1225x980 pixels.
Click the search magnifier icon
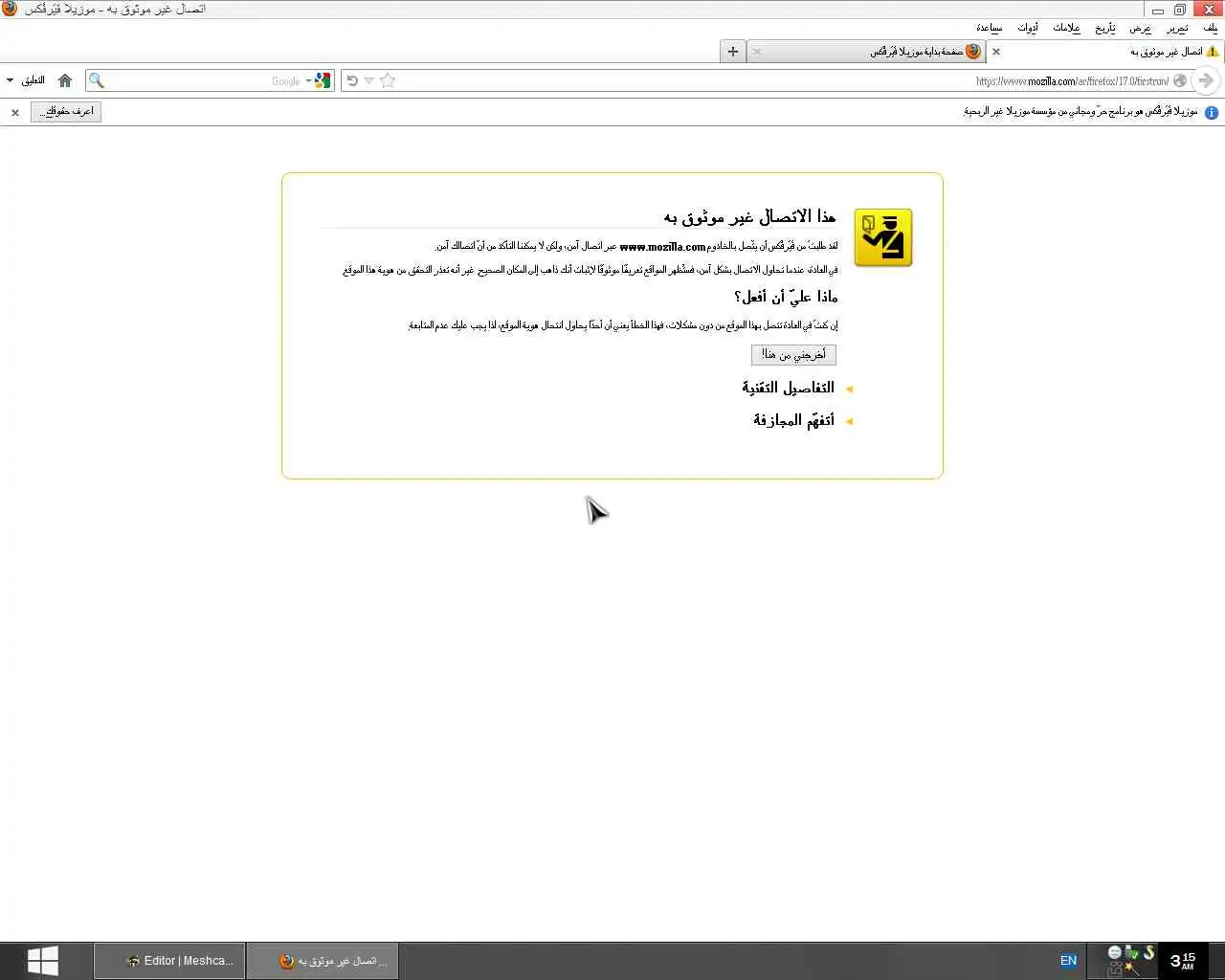[x=97, y=80]
